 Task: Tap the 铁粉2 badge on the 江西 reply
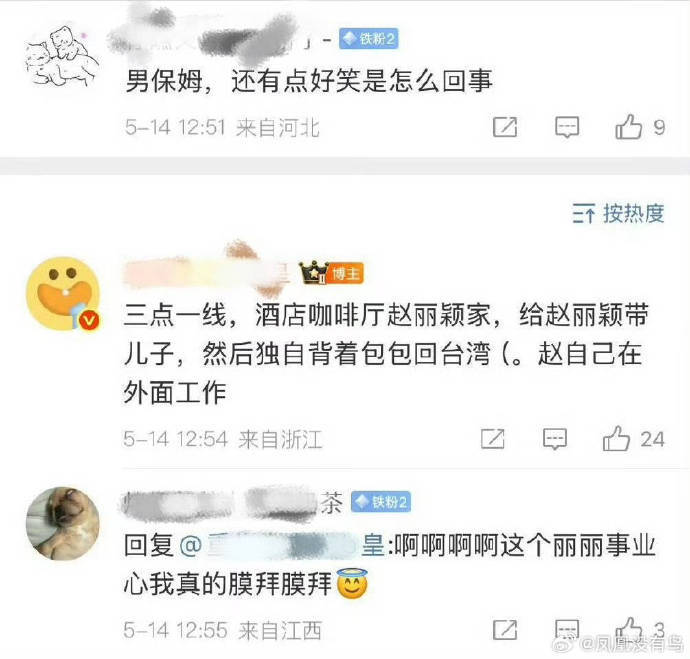381,502
